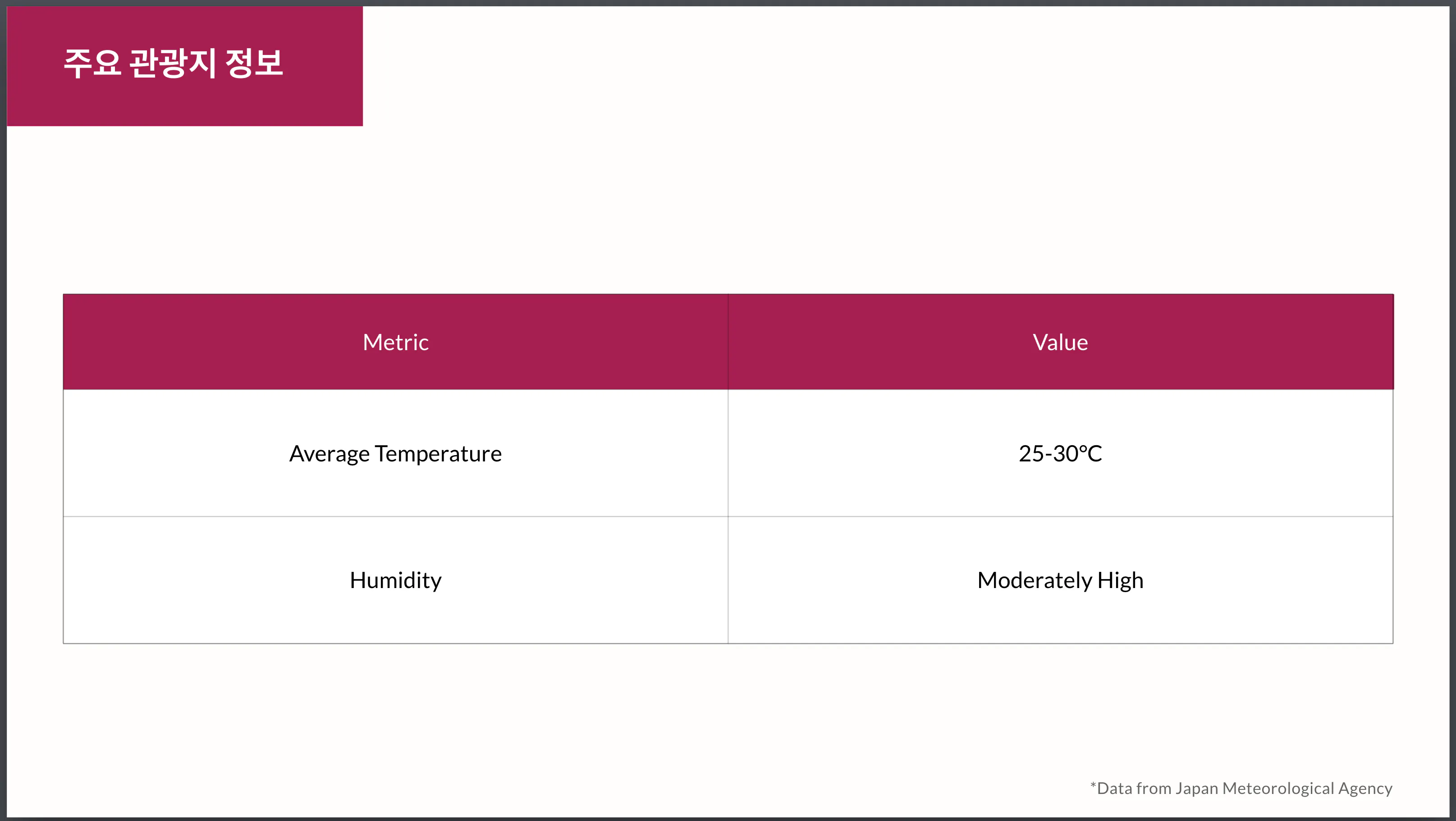Select the Metric header cell
The image size is (1456, 821).
[395, 342]
